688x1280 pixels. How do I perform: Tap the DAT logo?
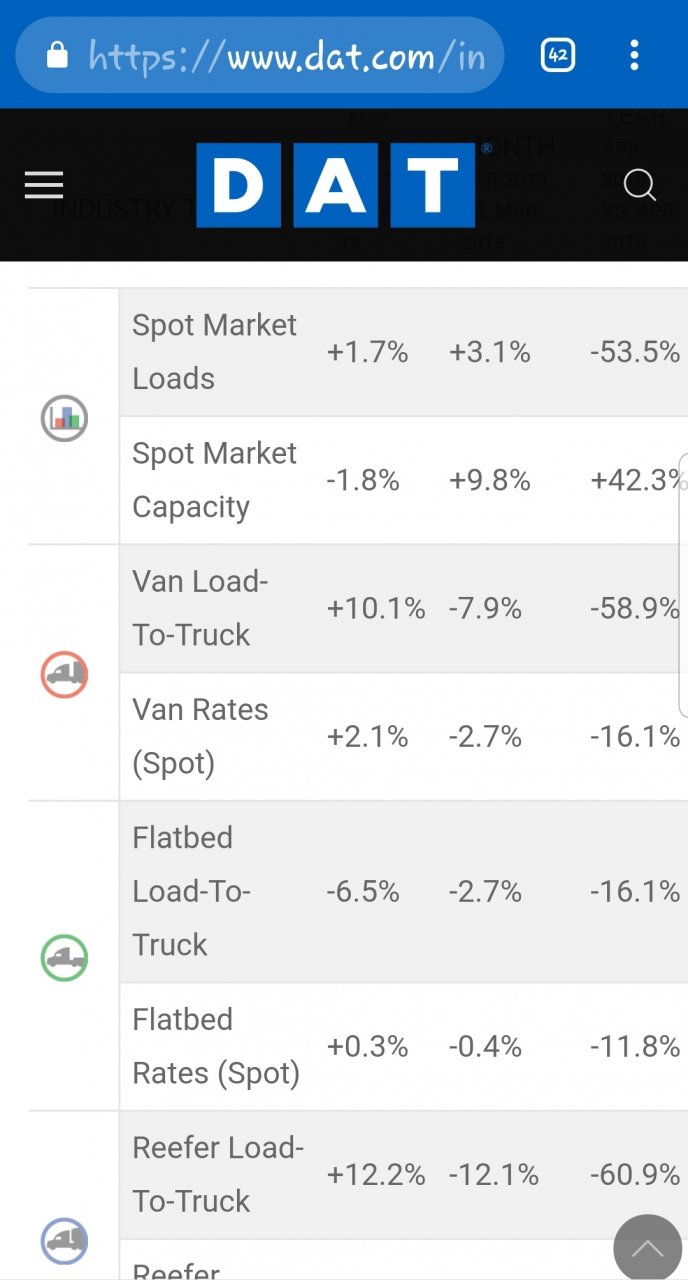click(335, 185)
